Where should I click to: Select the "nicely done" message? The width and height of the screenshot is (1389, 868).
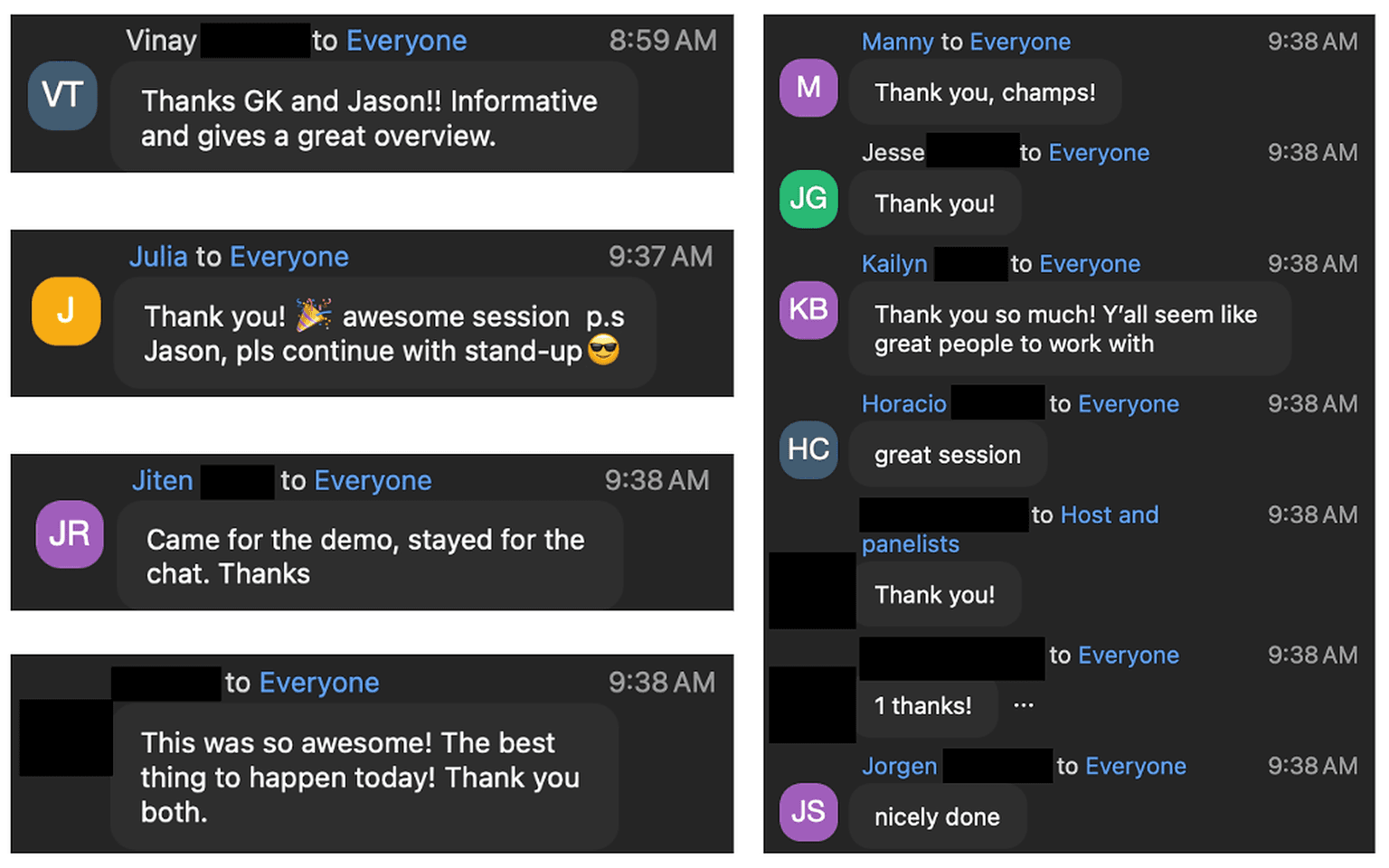937,817
